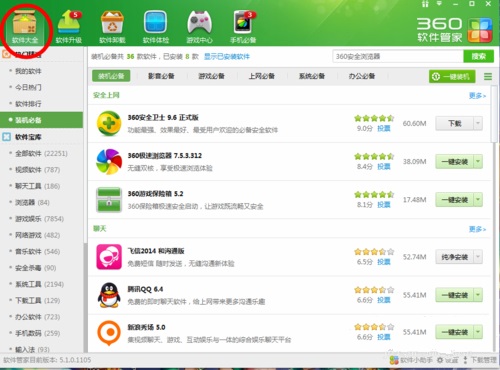Screen dimensions: 500x370
Task: Select 装机必备 in sidebar
Action: coord(41,120)
